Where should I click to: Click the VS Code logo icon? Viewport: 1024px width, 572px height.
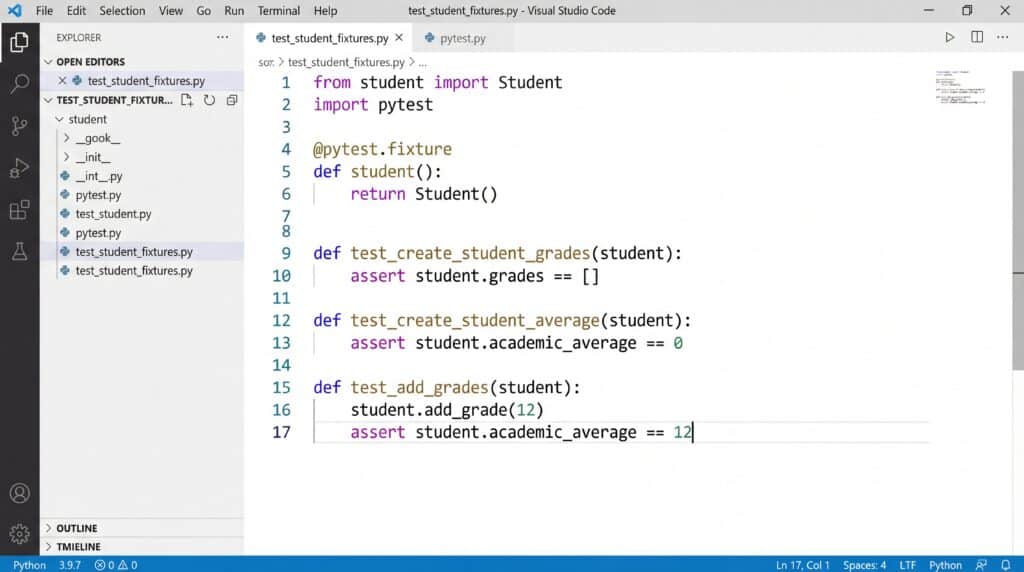[14, 10]
